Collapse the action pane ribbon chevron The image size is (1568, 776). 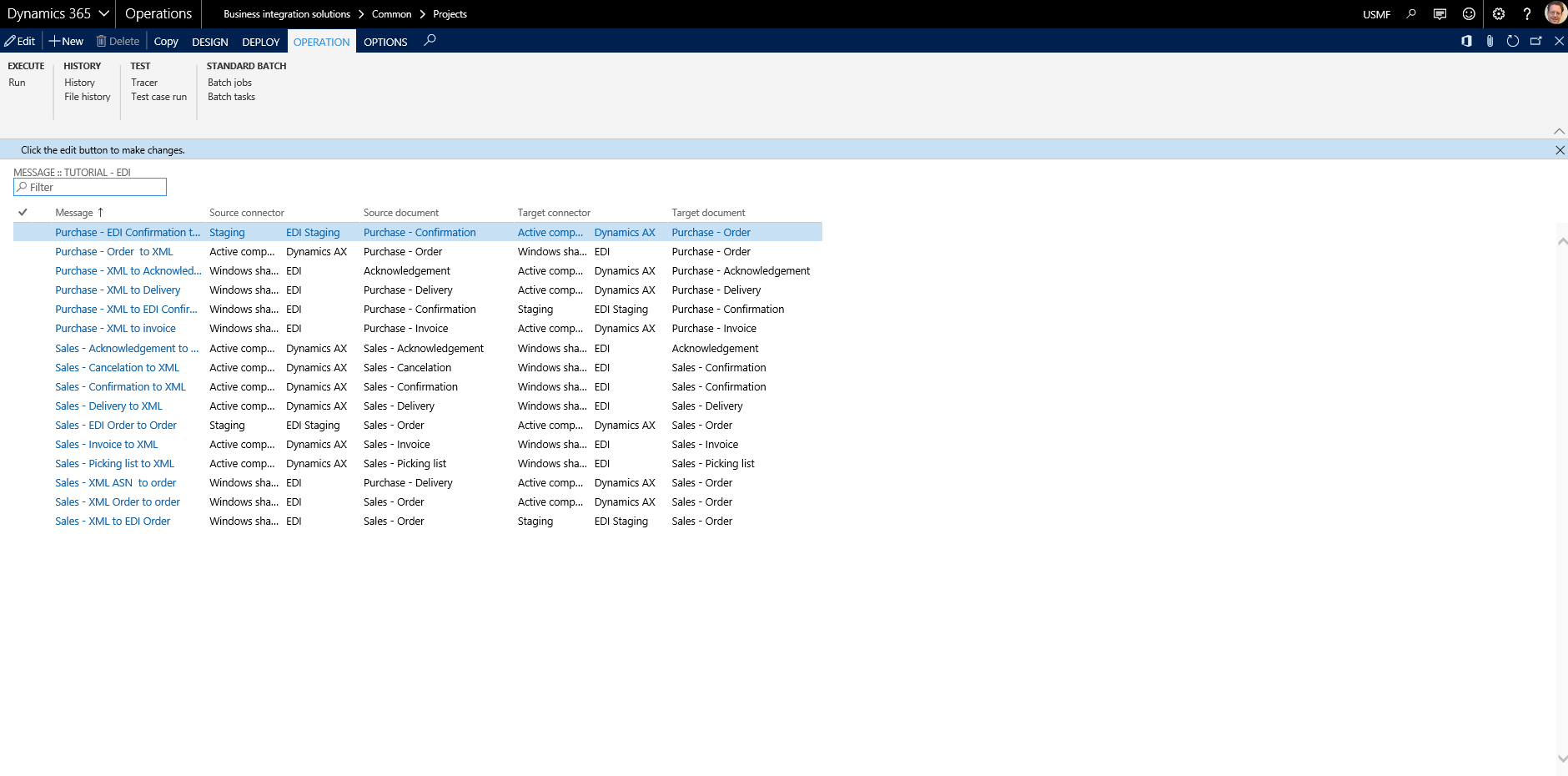[x=1559, y=131]
